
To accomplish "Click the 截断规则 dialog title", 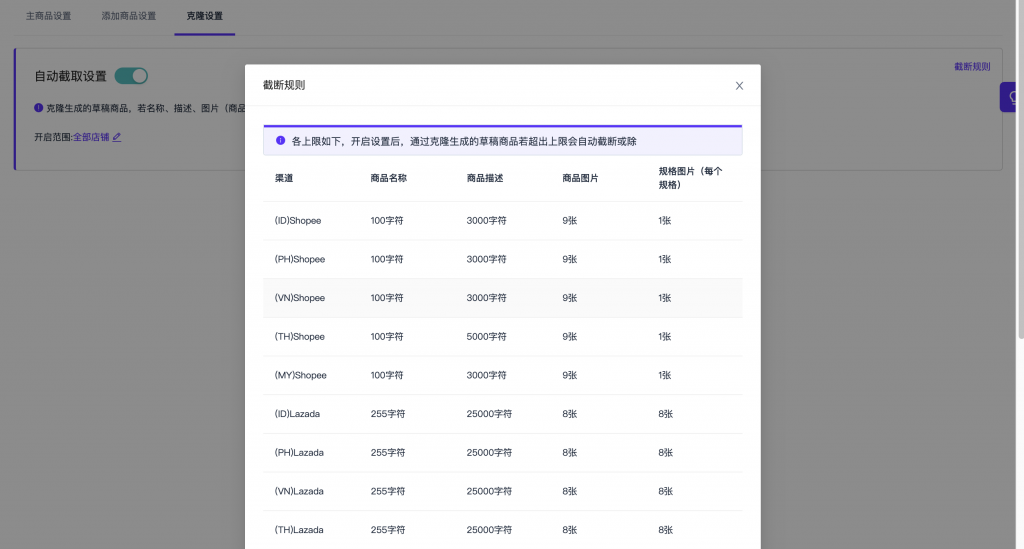I will pos(284,85).
